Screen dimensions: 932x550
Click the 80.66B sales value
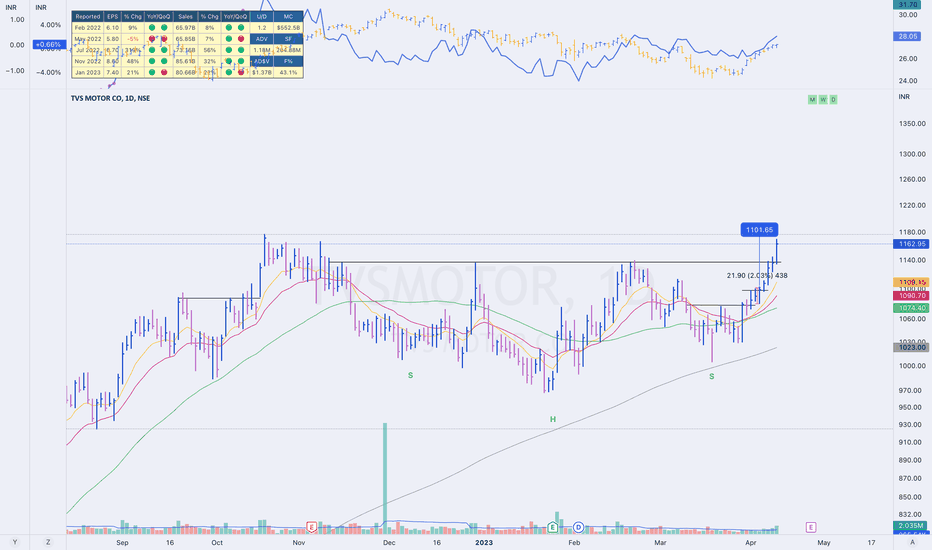coord(185,73)
